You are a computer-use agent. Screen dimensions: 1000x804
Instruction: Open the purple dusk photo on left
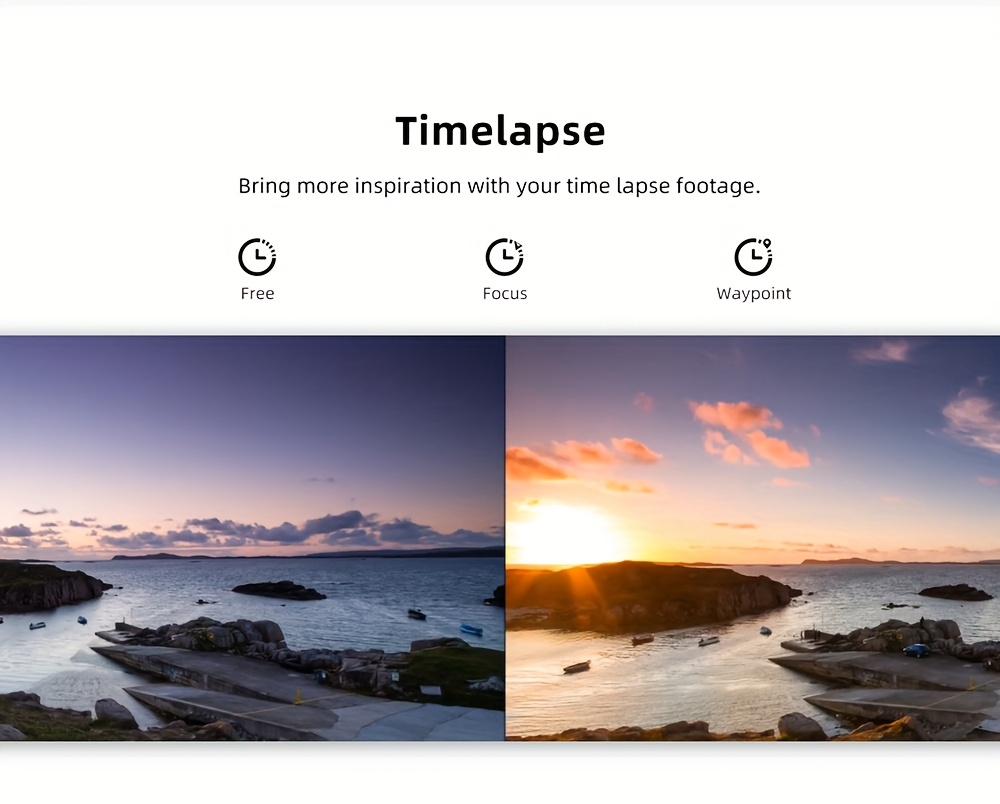252,537
